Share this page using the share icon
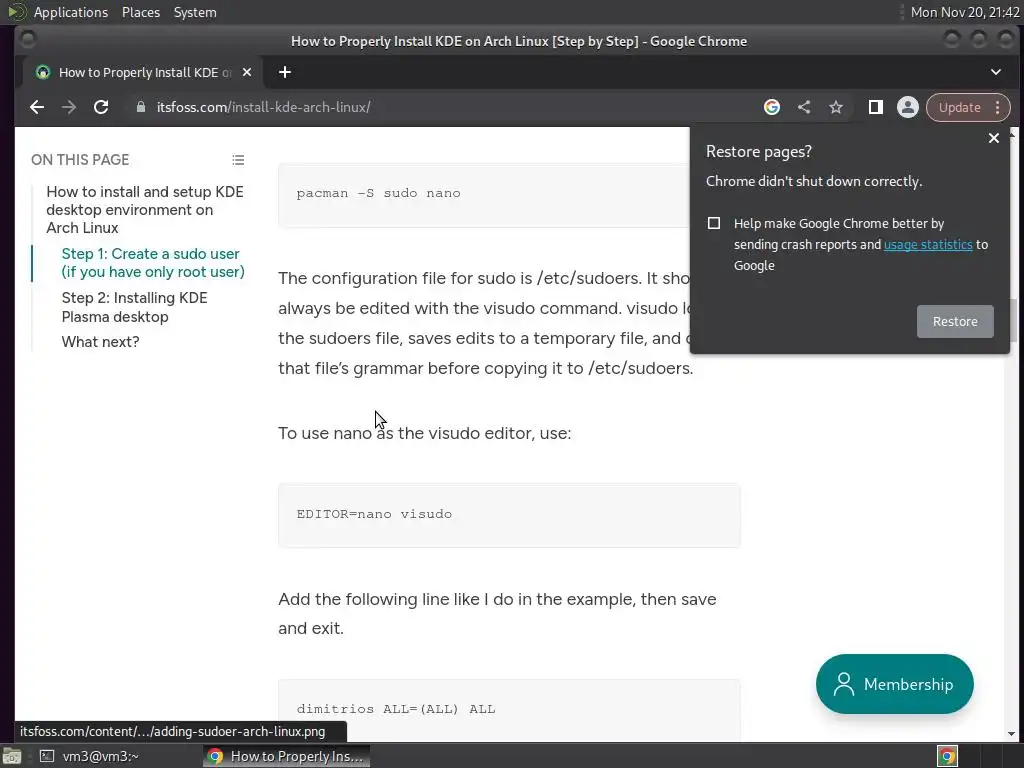 [804, 107]
